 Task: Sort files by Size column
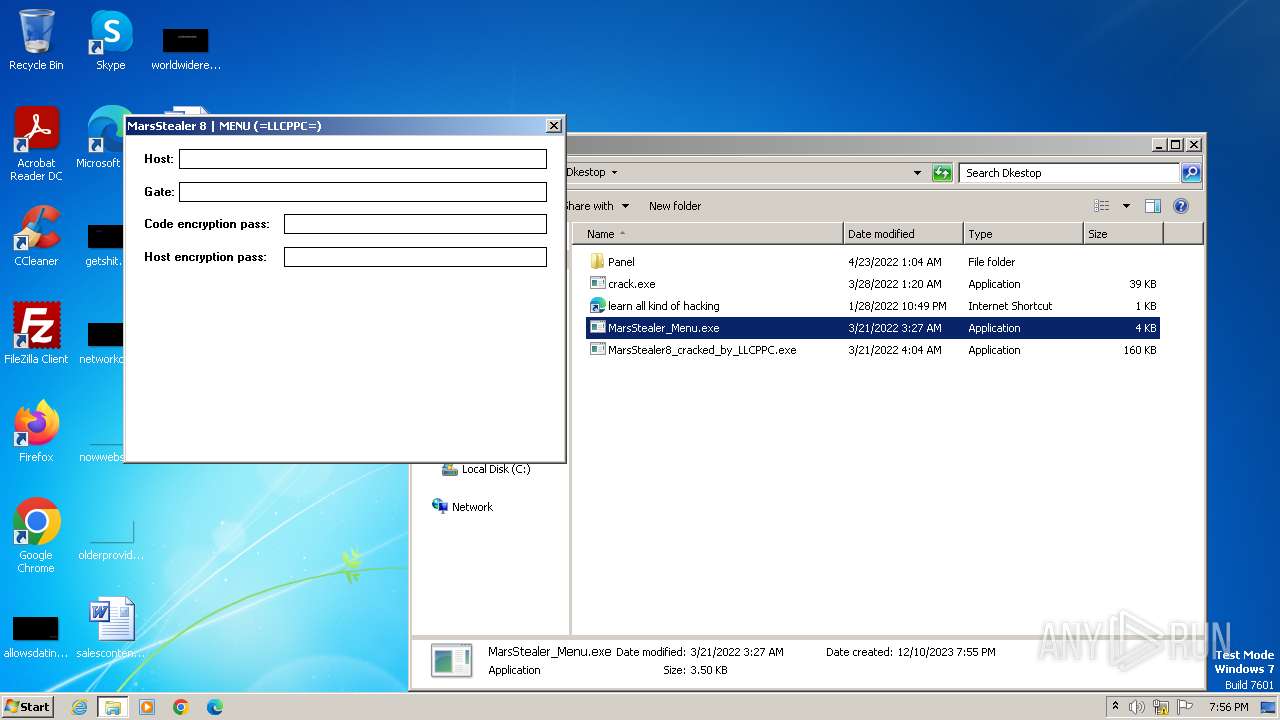pos(1123,234)
